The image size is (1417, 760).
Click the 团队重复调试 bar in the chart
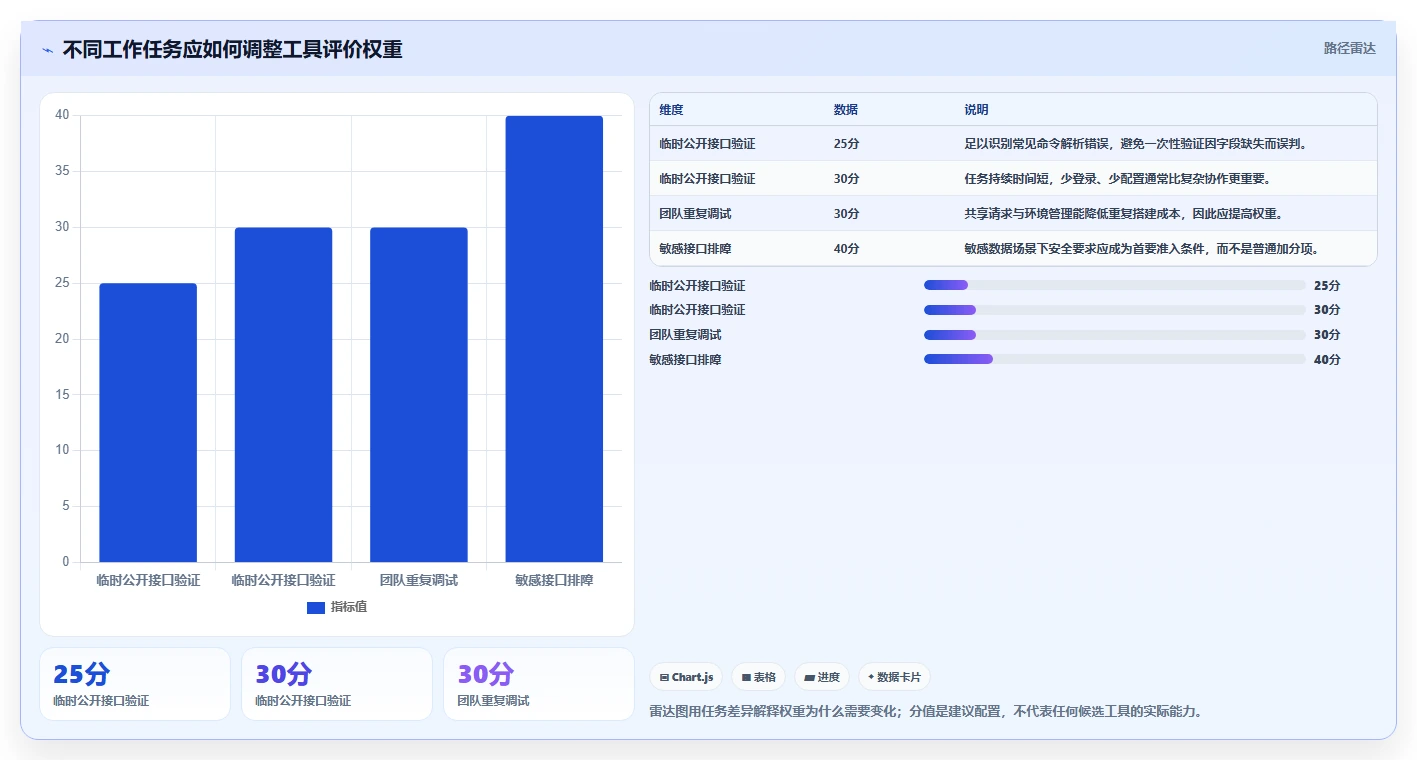pos(419,395)
